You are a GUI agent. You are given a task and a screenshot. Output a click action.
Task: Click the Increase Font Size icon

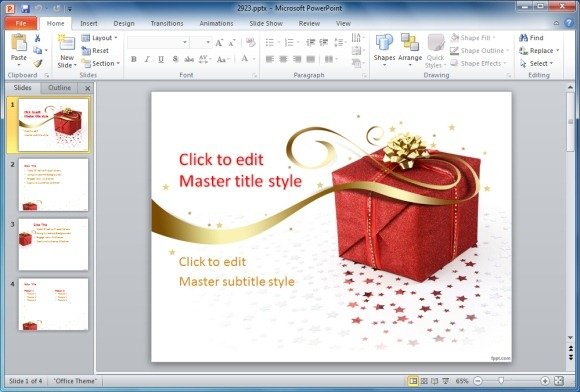pos(219,43)
